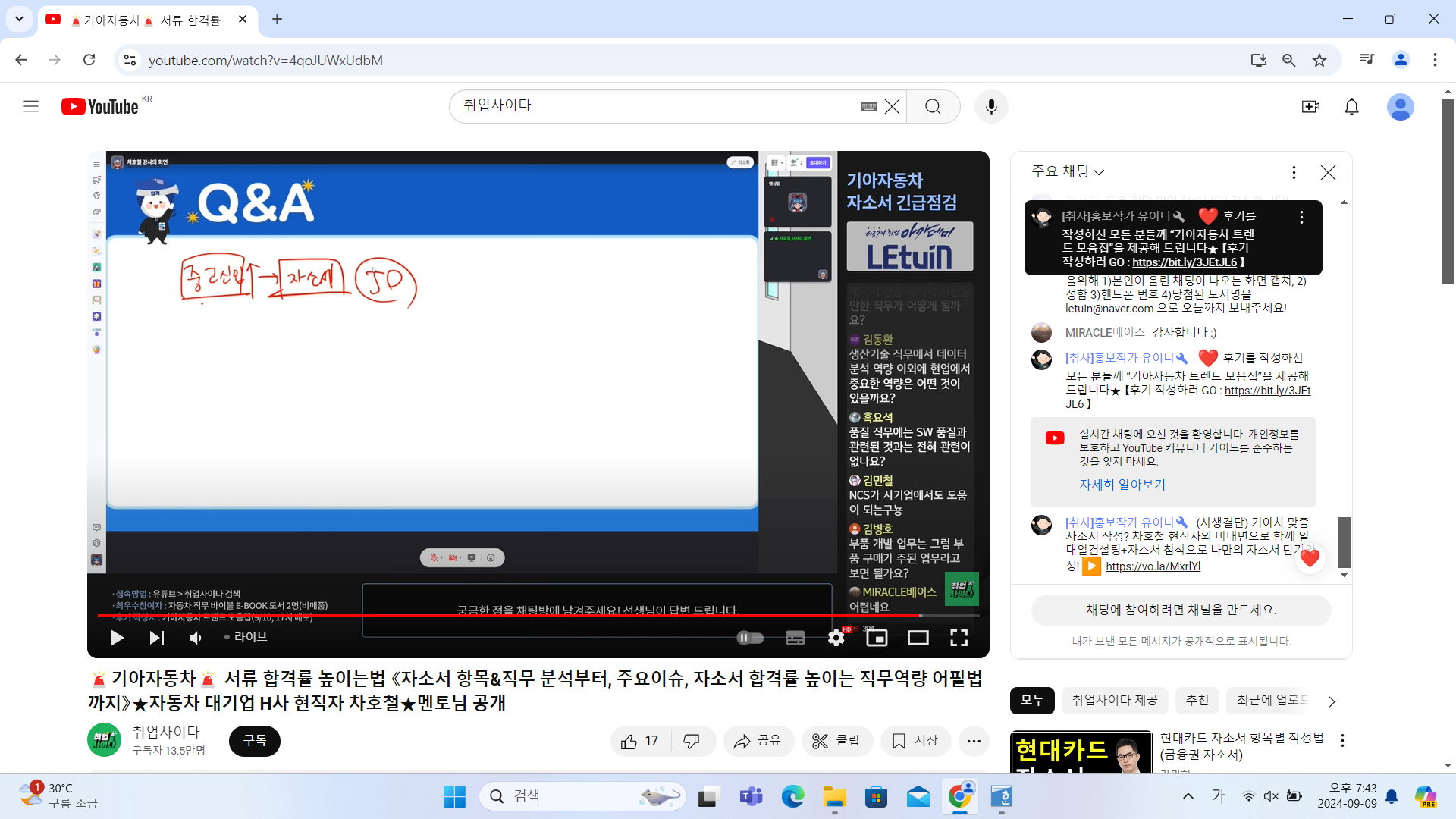Submit the search with magnifier button
1456x819 pixels.
934,107
